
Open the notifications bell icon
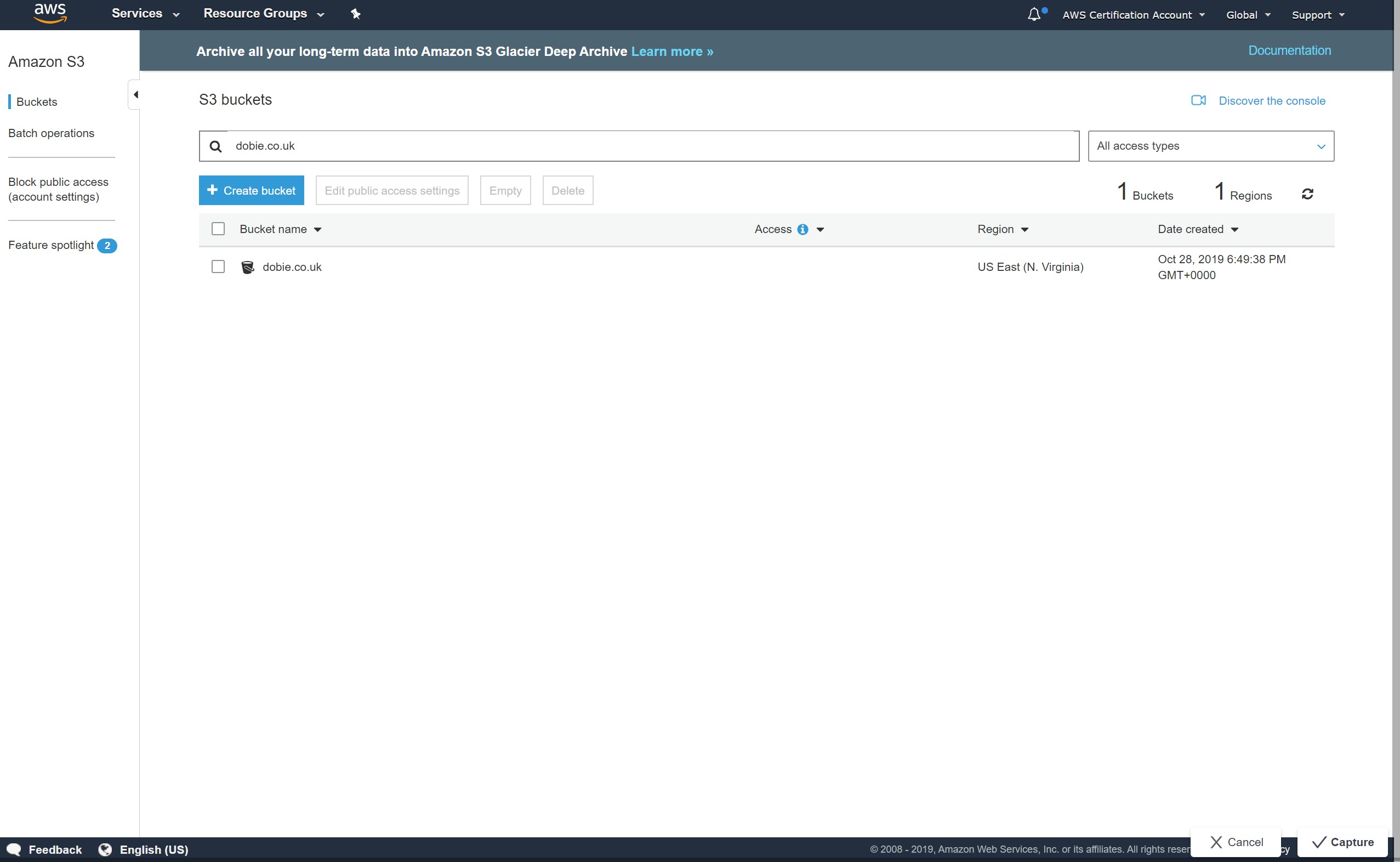click(1034, 14)
